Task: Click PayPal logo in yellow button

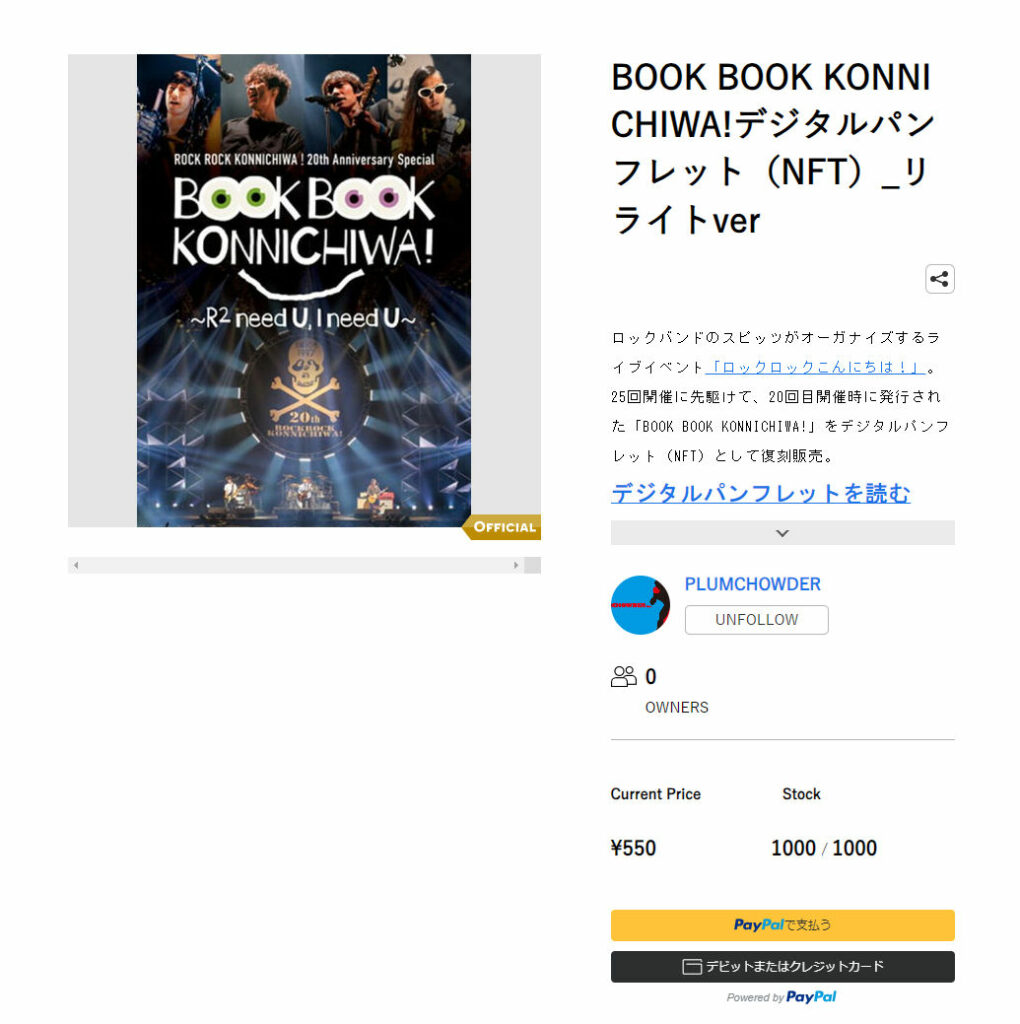Action: (x=758, y=925)
